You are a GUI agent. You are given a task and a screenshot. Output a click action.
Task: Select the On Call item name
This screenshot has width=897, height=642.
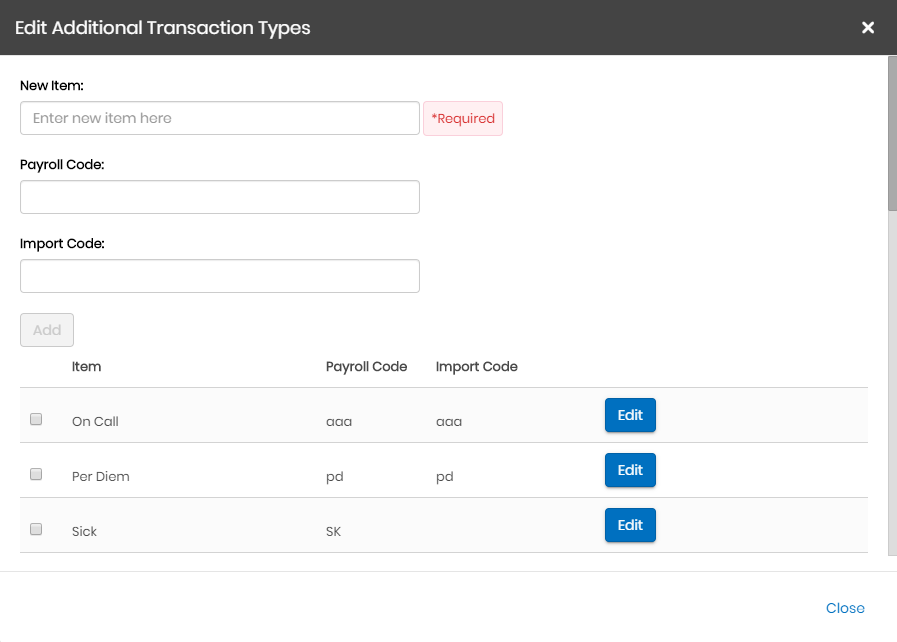coord(95,422)
